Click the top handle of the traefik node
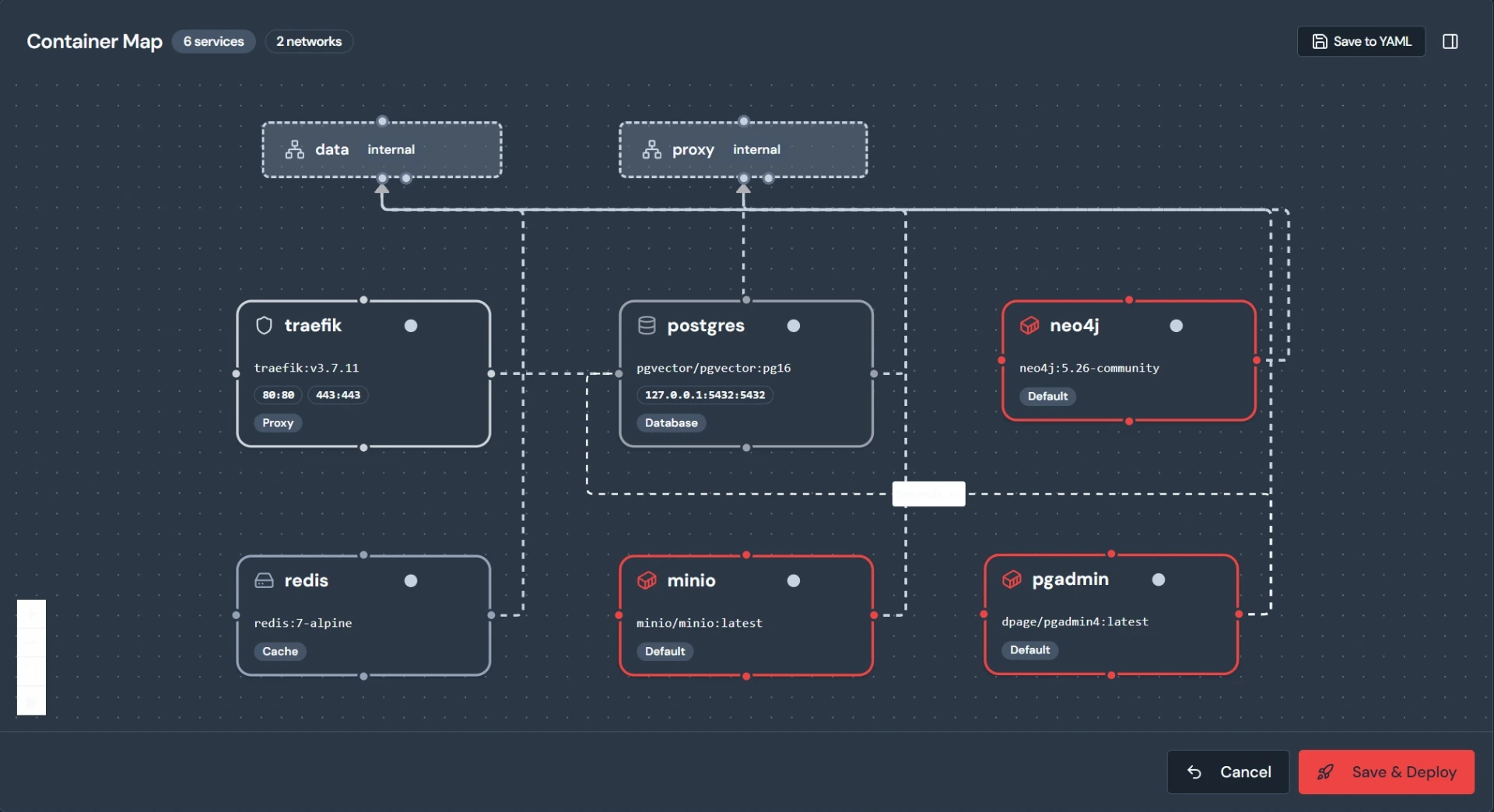This screenshot has width=1494, height=812. (x=363, y=300)
